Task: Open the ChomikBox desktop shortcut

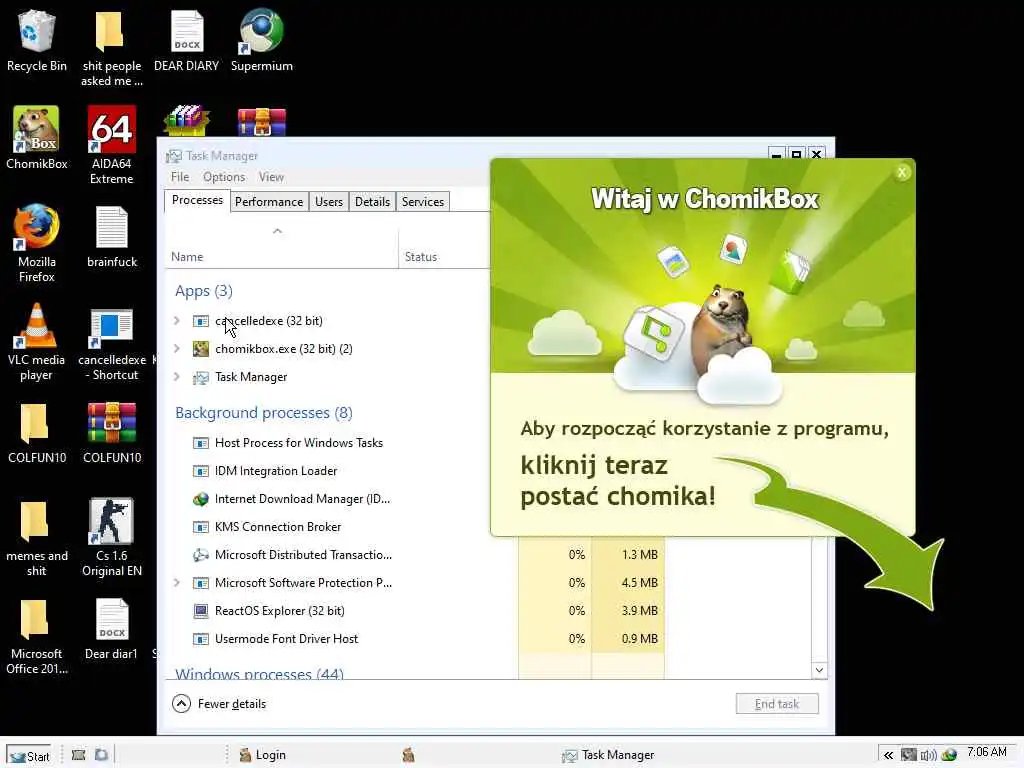Action: tap(37, 138)
